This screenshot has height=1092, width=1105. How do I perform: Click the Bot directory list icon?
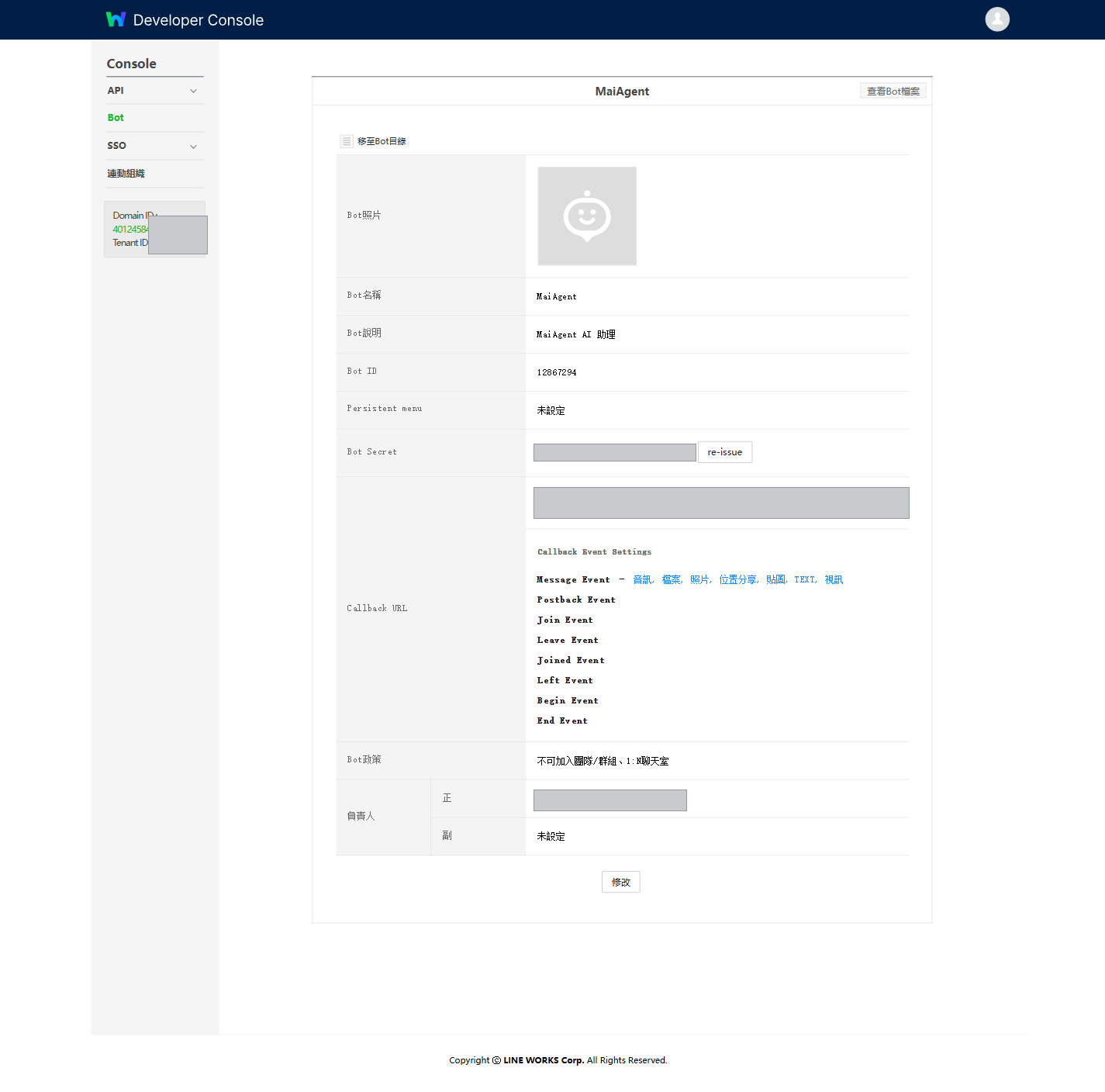347,141
